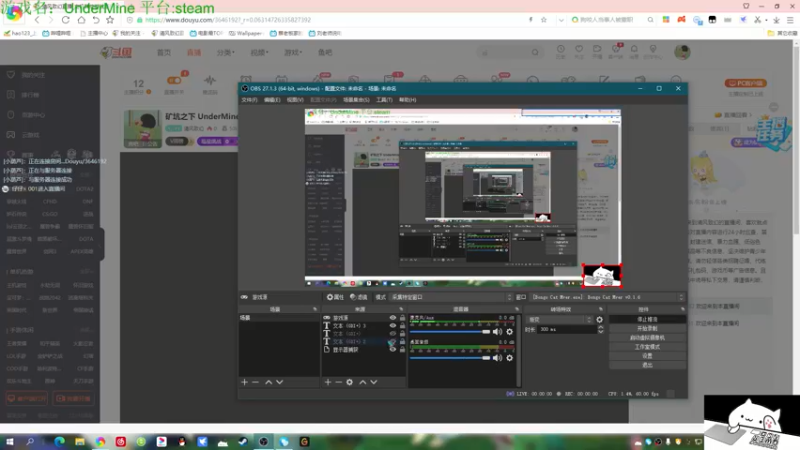800x450 pixels.
Task: Expand Douyu category menu in navigation
Action: click(226, 53)
